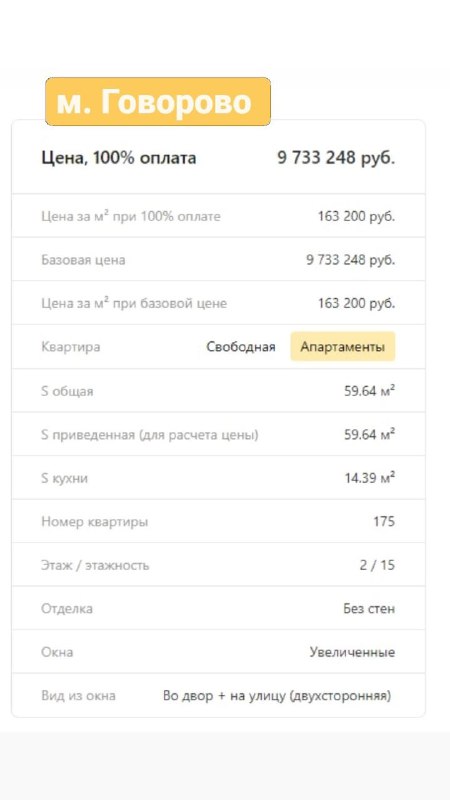Click the Цена, 100% оплата heading
450x800 pixels.
(x=118, y=158)
